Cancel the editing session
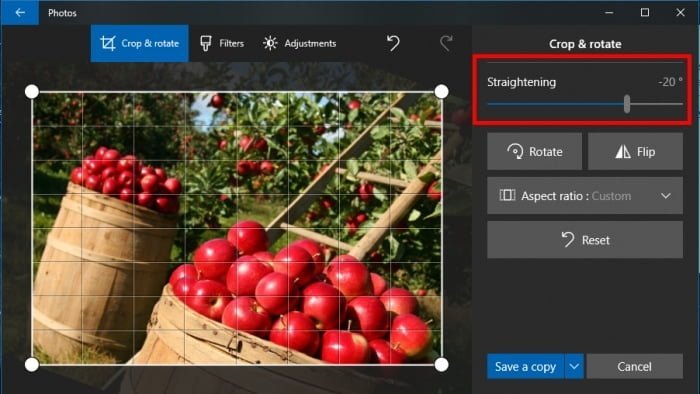Image resolution: width=700 pixels, height=394 pixels. click(634, 366)
